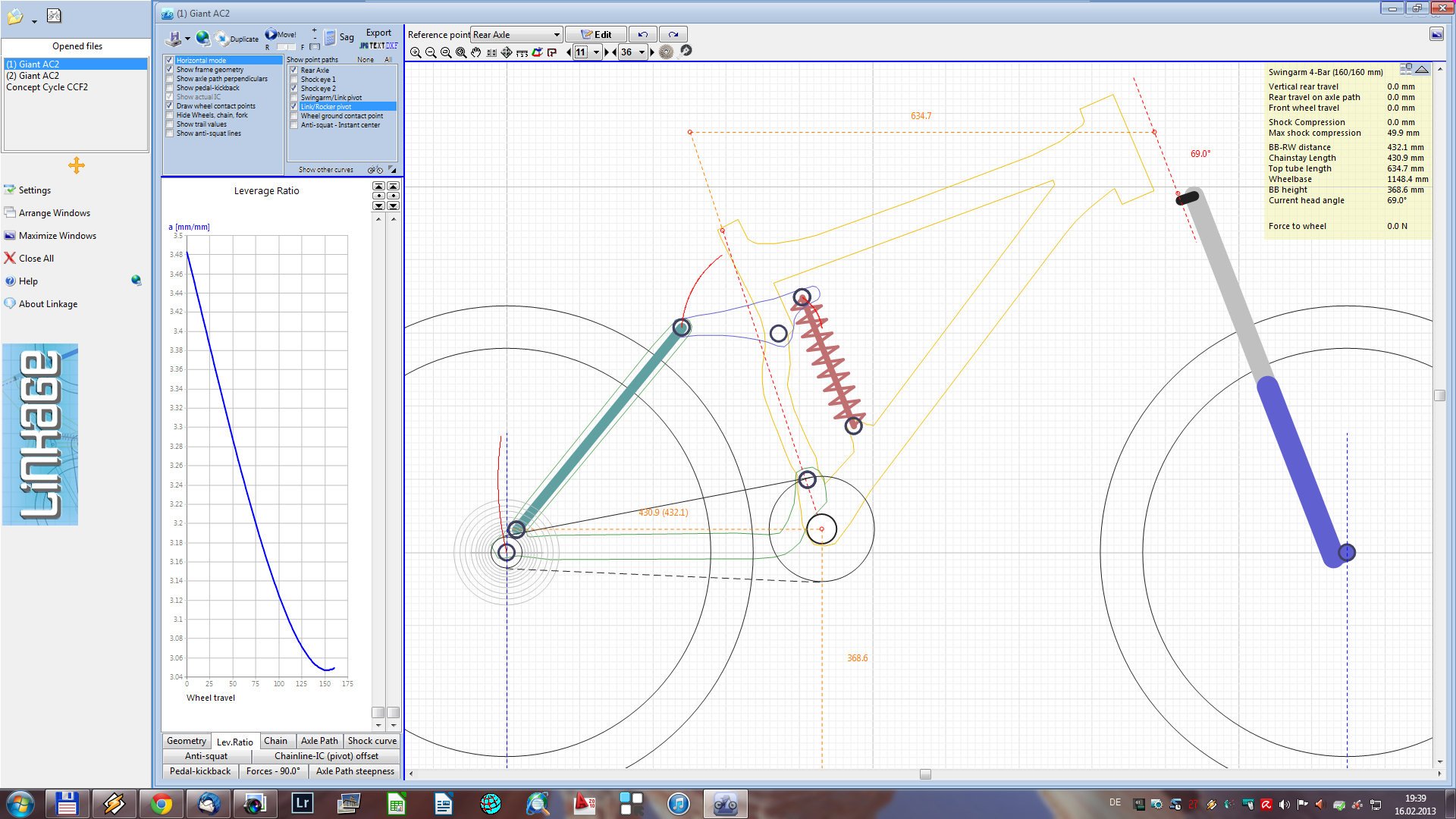Switch to the Geometry tab
This screenshot has width=1456, height=819.
(186, 741)
